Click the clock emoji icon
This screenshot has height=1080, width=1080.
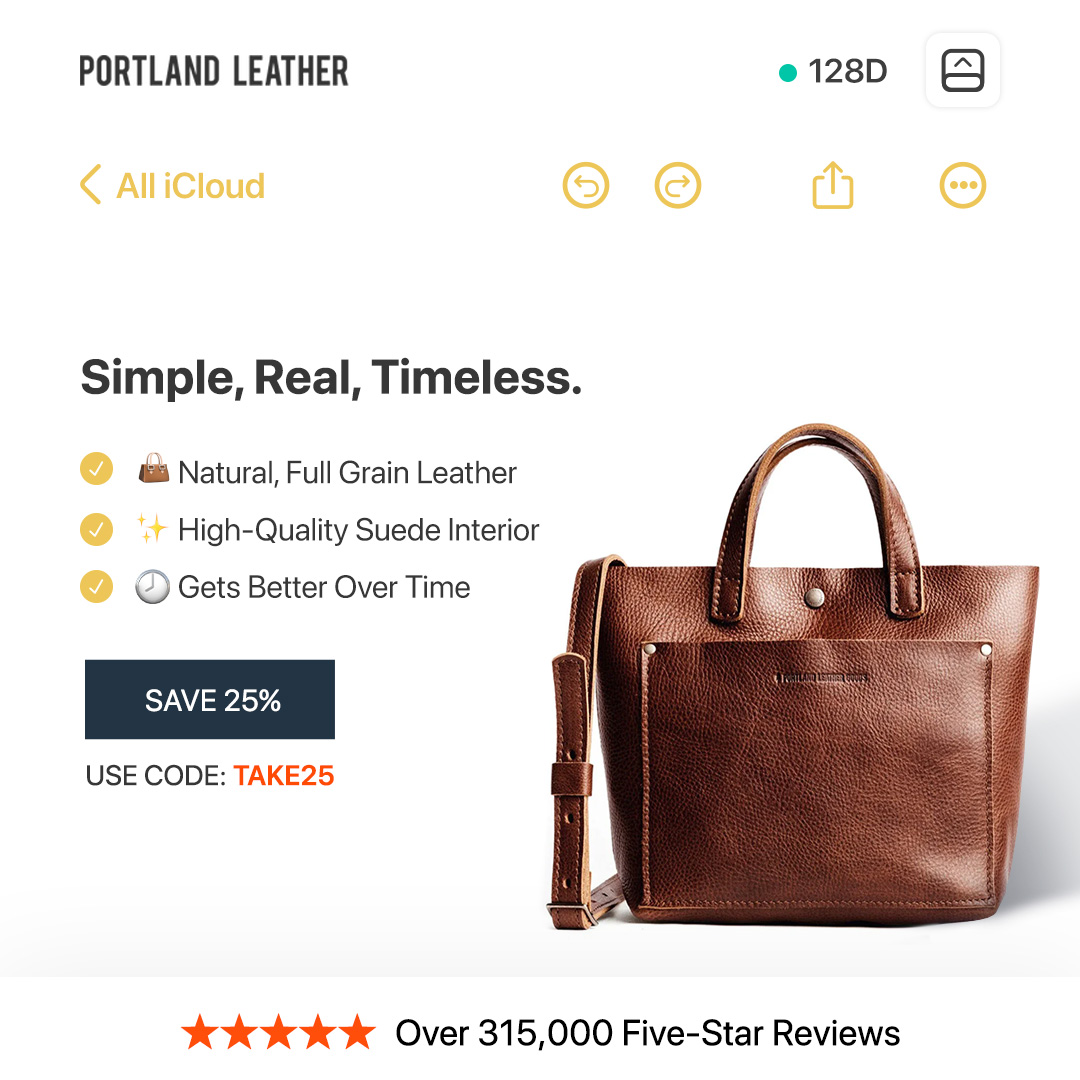pos(152,587)
